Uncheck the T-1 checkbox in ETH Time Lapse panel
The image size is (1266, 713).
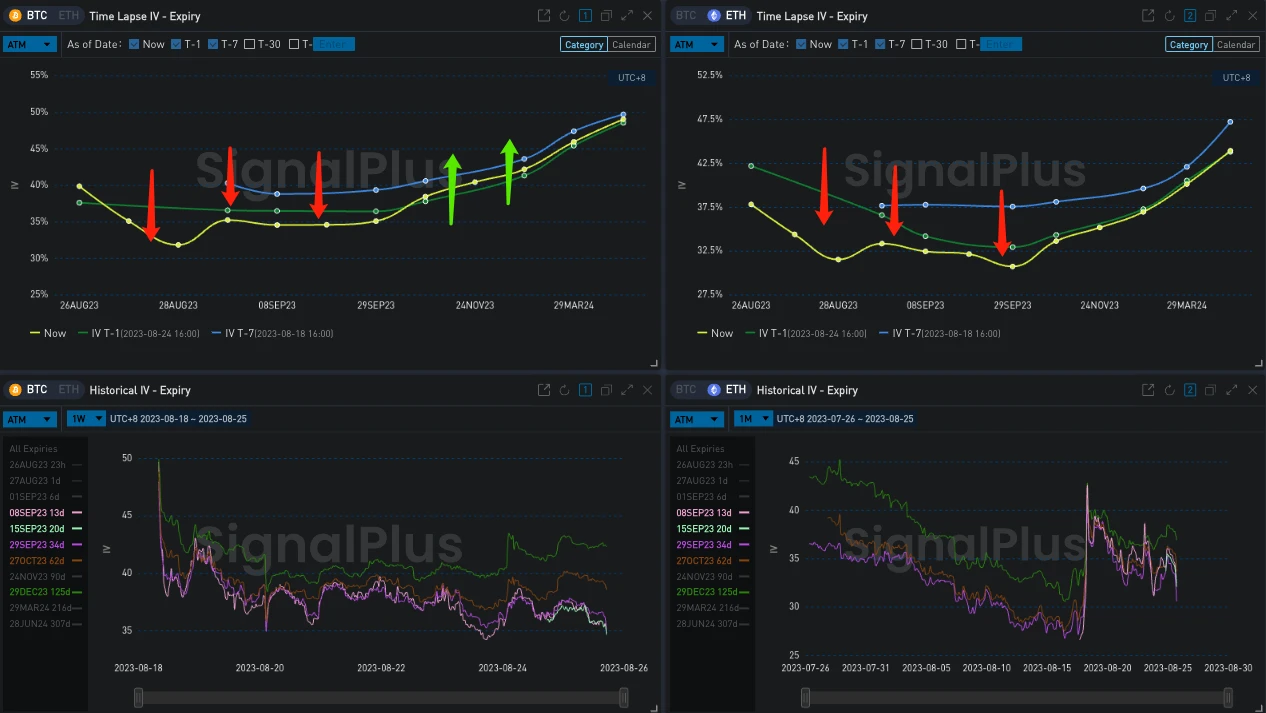tap(843, 44)
